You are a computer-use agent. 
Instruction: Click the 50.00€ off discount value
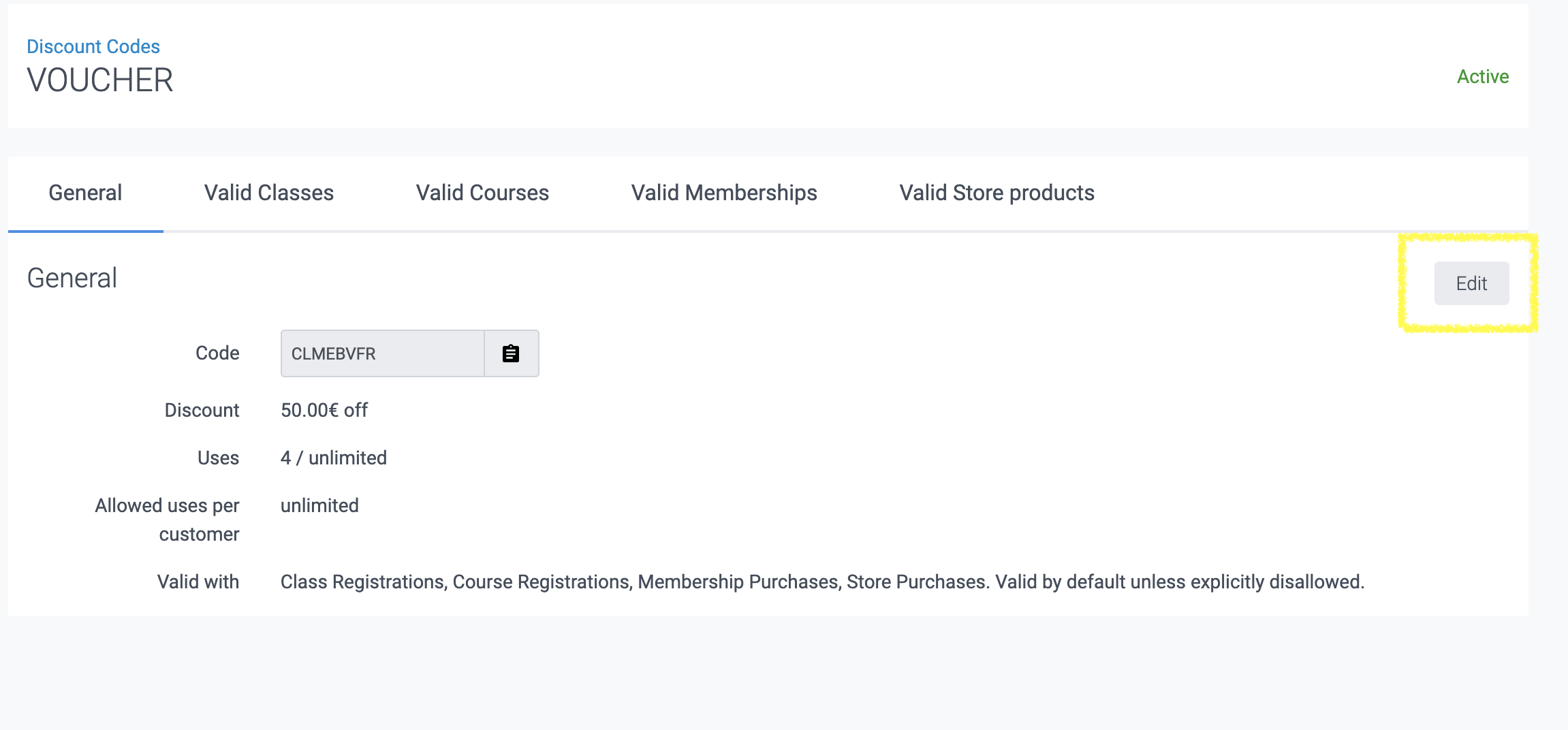coord(324,410)
